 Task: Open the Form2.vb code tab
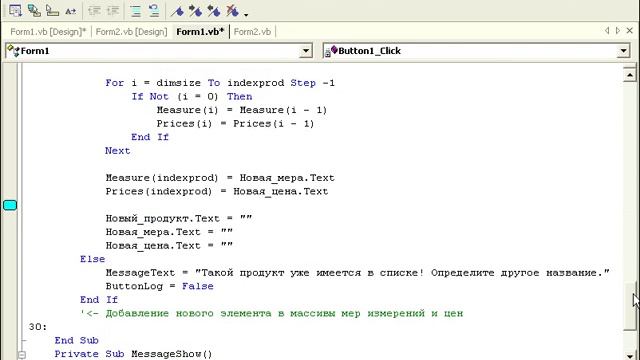click(x=252, y=31)
